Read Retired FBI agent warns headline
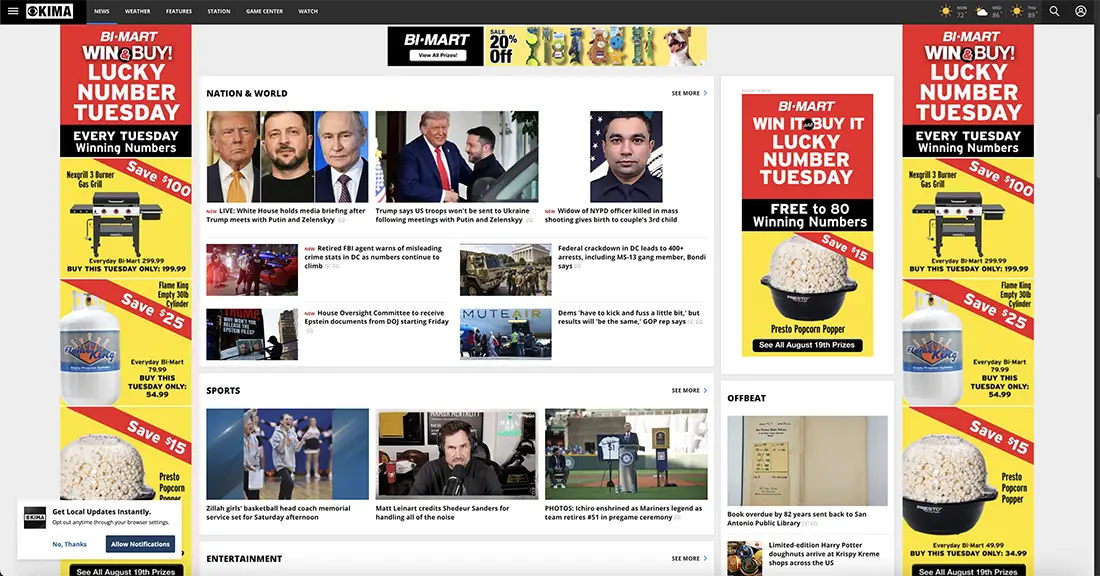1100x576 pixels. click(374, 257)
